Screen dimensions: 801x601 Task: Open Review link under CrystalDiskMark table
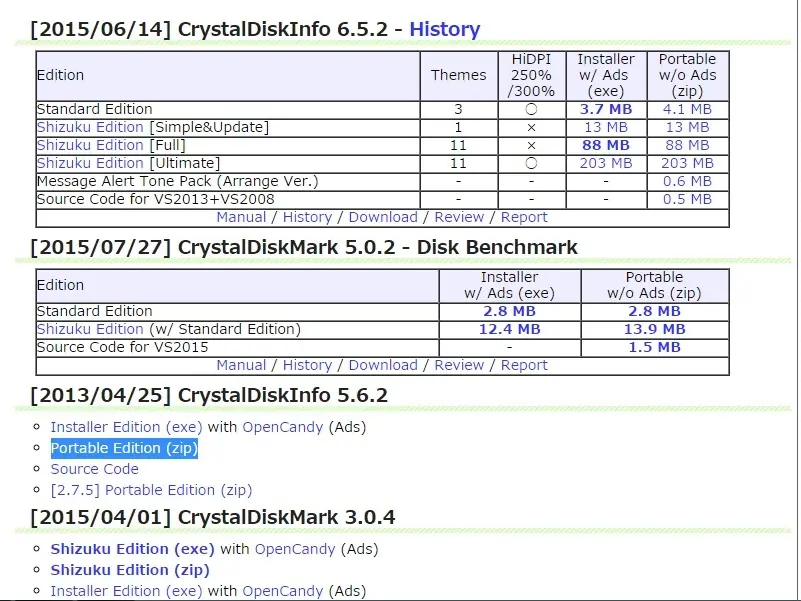point(459,365)
